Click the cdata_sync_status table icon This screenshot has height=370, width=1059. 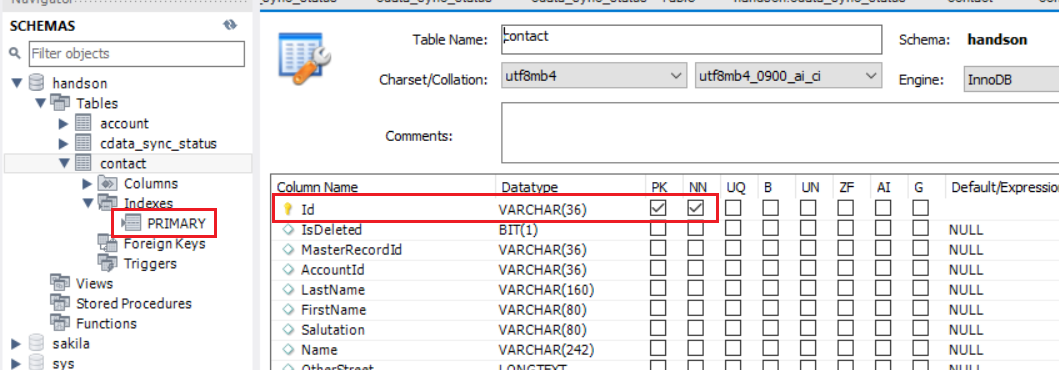[x=83, y=143]
